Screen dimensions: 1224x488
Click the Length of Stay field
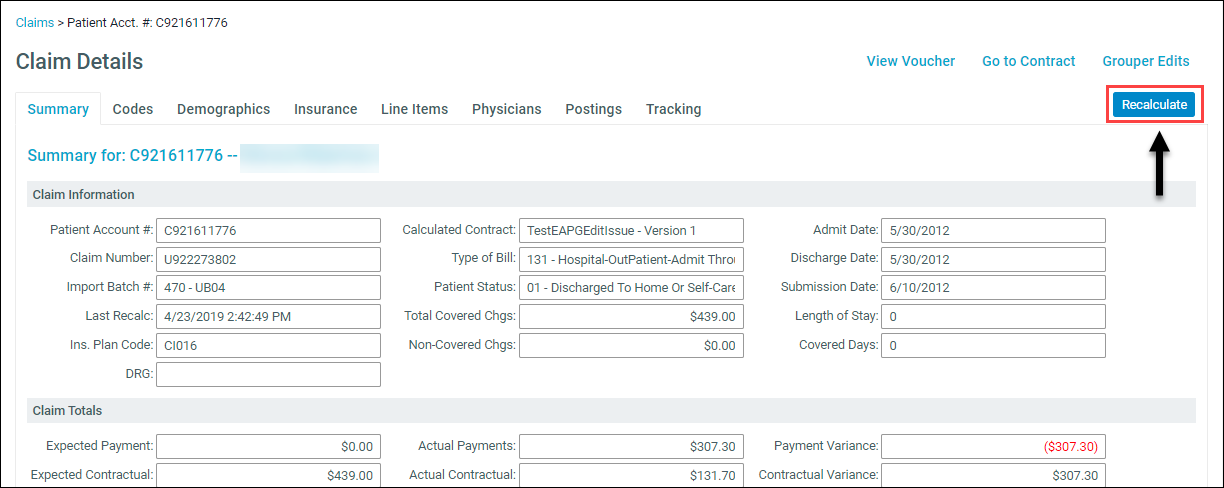click(993, 317)
